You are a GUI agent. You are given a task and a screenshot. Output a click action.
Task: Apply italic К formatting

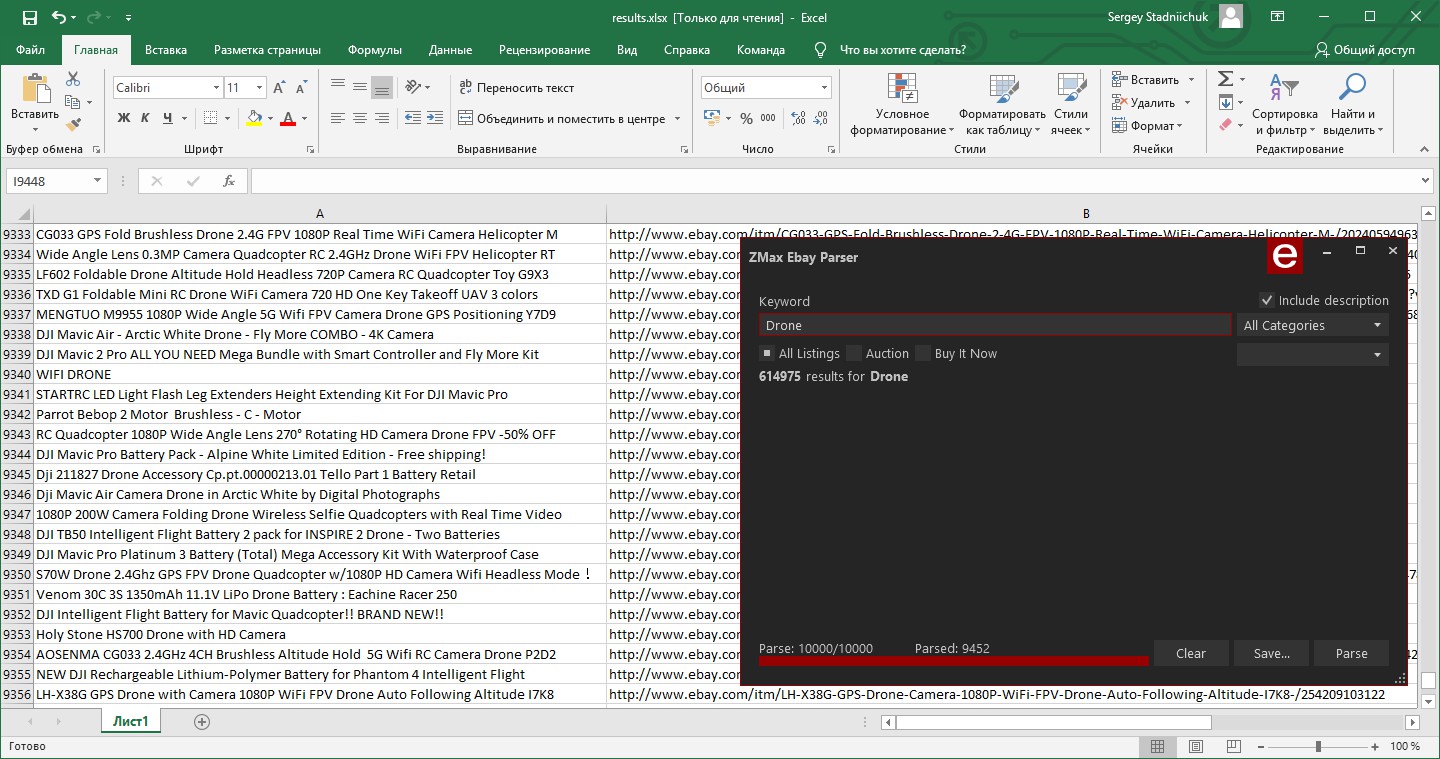pos(145,118)
